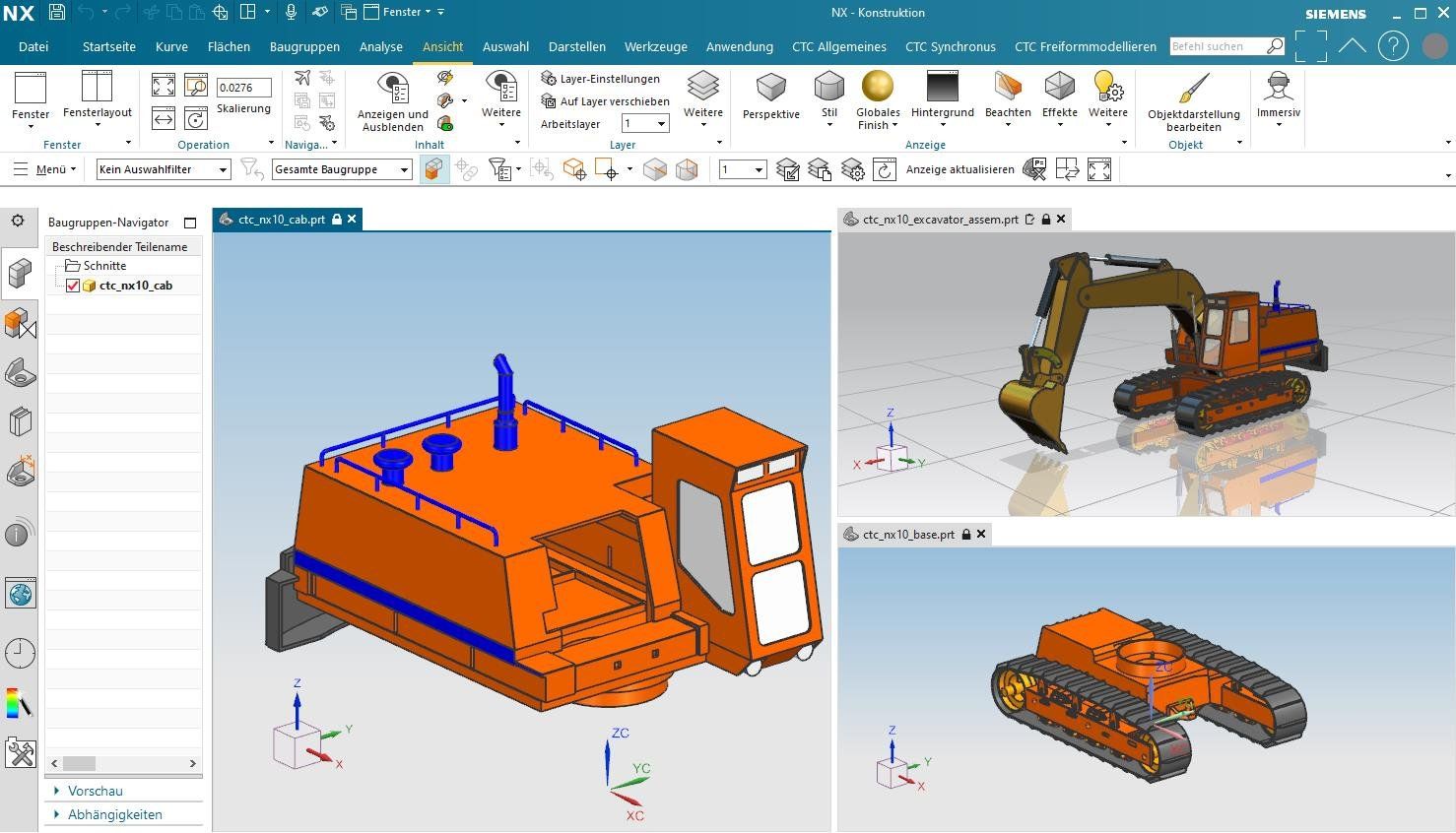1456x833 pixels.
Task: Open the Gesamte Baugruppe scope dropdown
Action: (342, 169)
